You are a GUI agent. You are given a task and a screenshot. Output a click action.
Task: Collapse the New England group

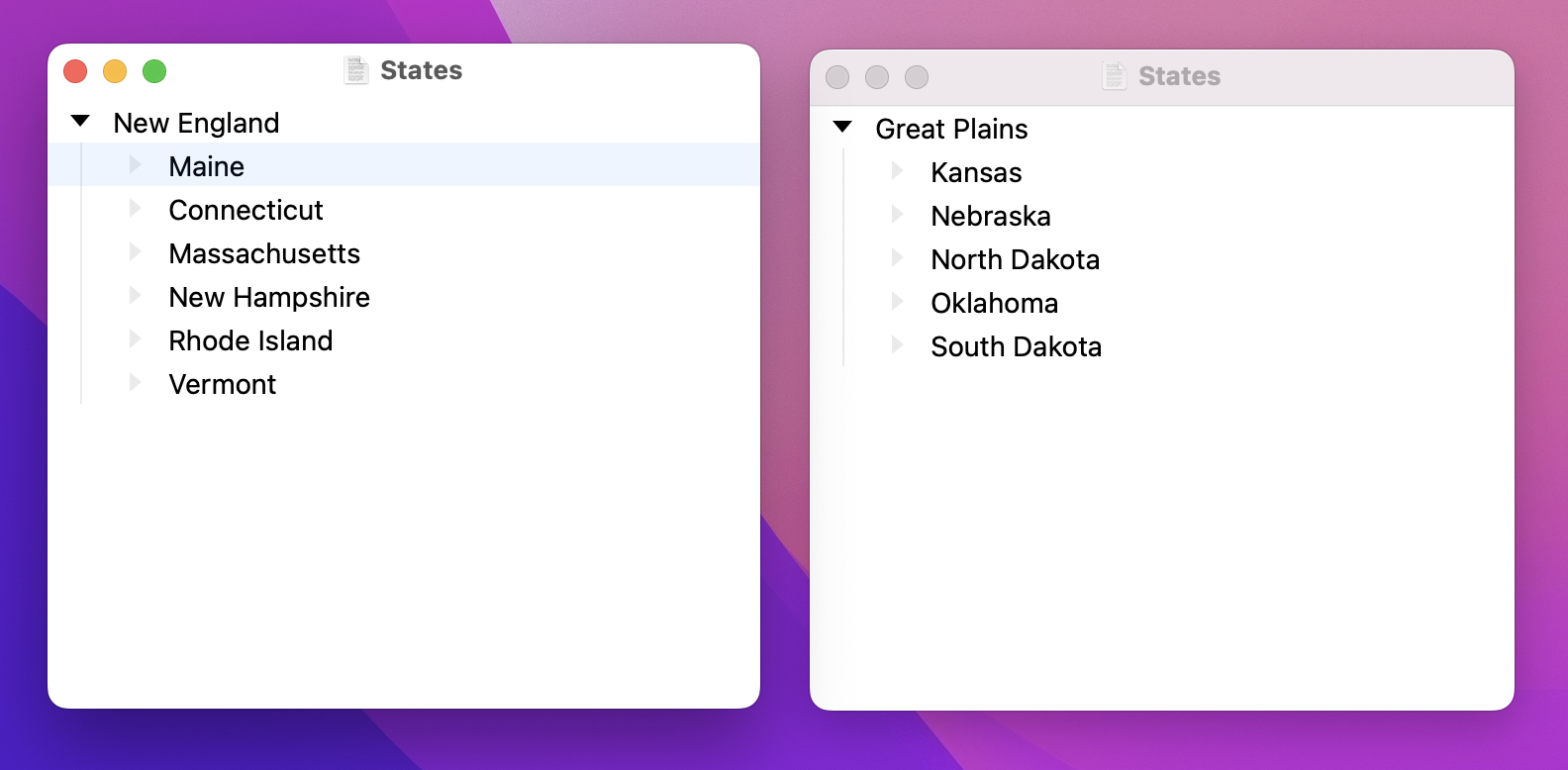(80, 122)
